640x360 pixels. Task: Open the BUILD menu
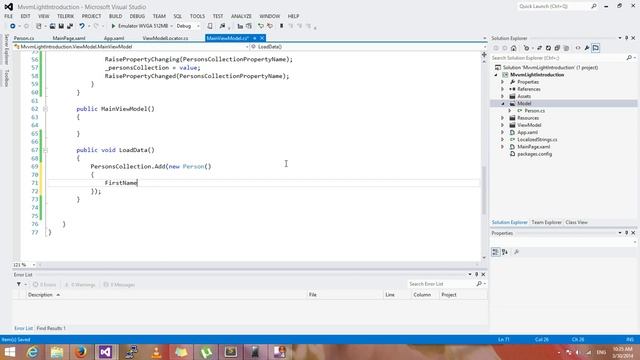[x=116, y=16]
